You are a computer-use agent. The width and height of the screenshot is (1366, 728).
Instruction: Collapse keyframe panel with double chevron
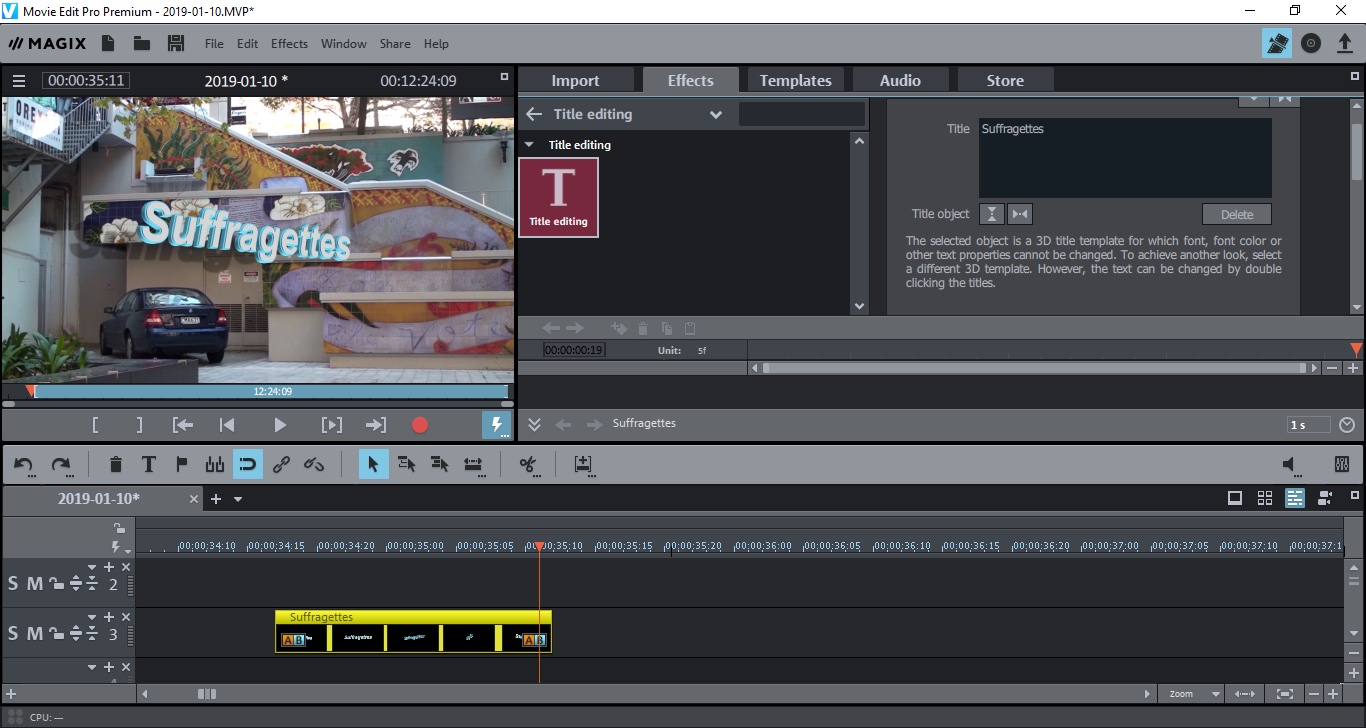tap(534, 424)
